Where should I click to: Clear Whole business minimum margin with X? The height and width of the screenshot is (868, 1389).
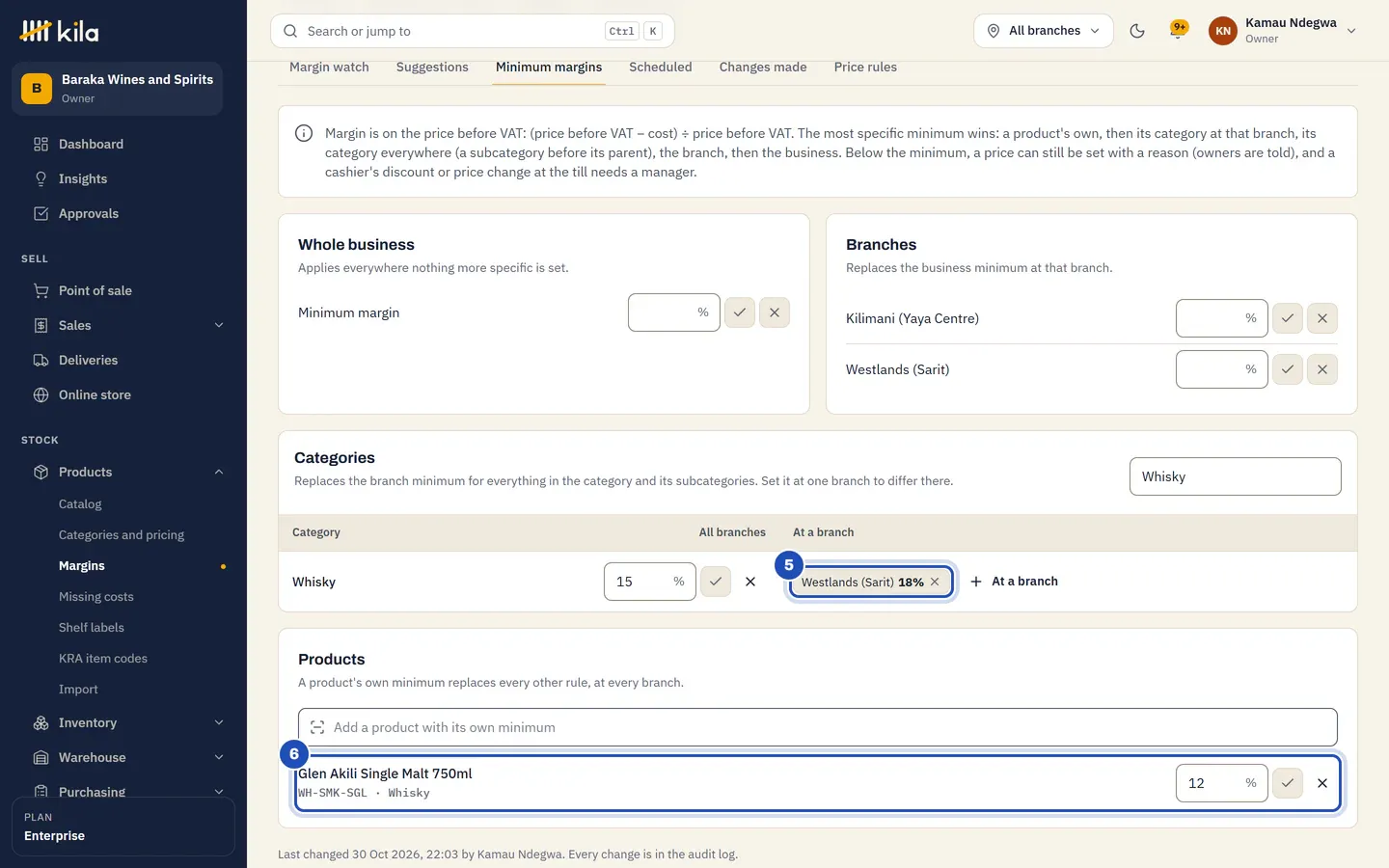(x=775, y=312)
